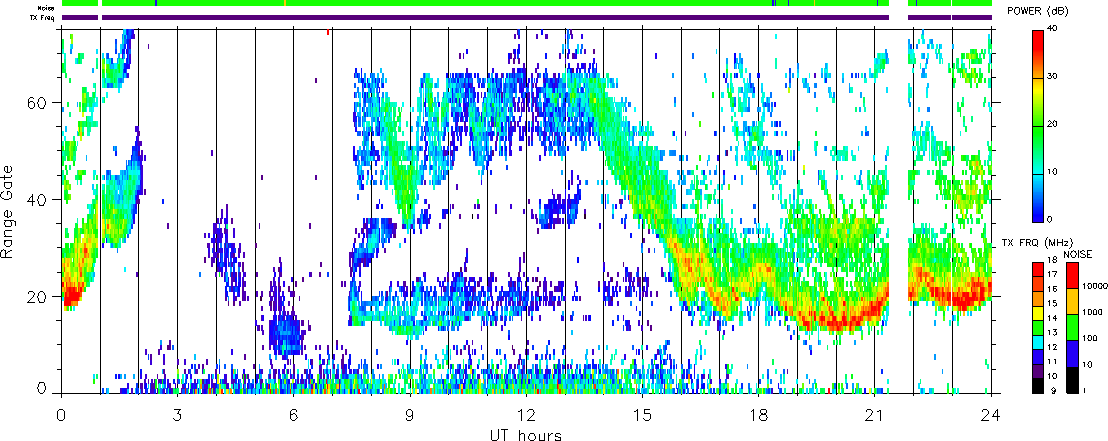Click the 'UT hours' x-axis title
The width and height of the screenshot is (1108, 441).
click(x=526, y=434)
